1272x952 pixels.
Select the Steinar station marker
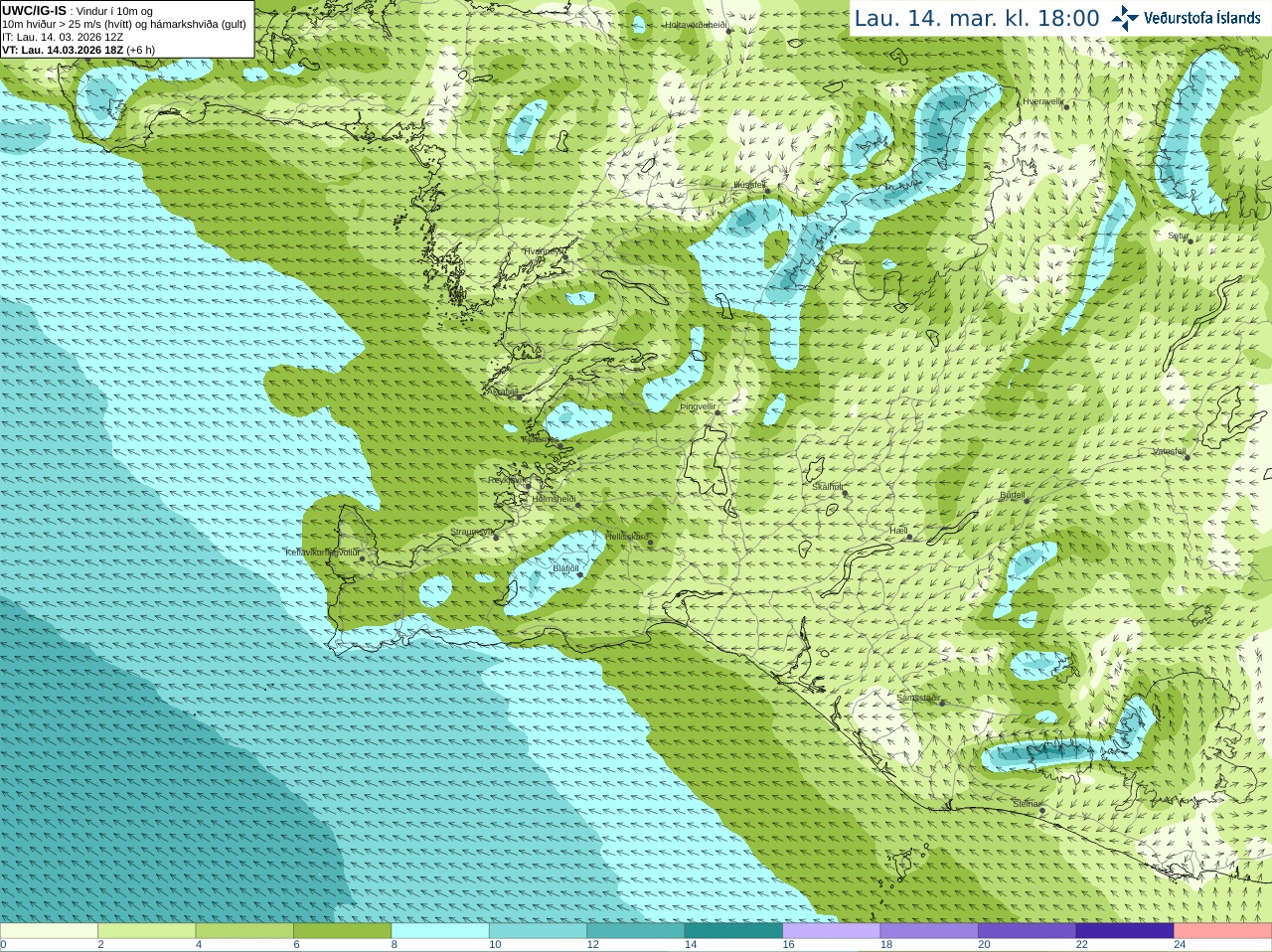[x=1041, y=810]
